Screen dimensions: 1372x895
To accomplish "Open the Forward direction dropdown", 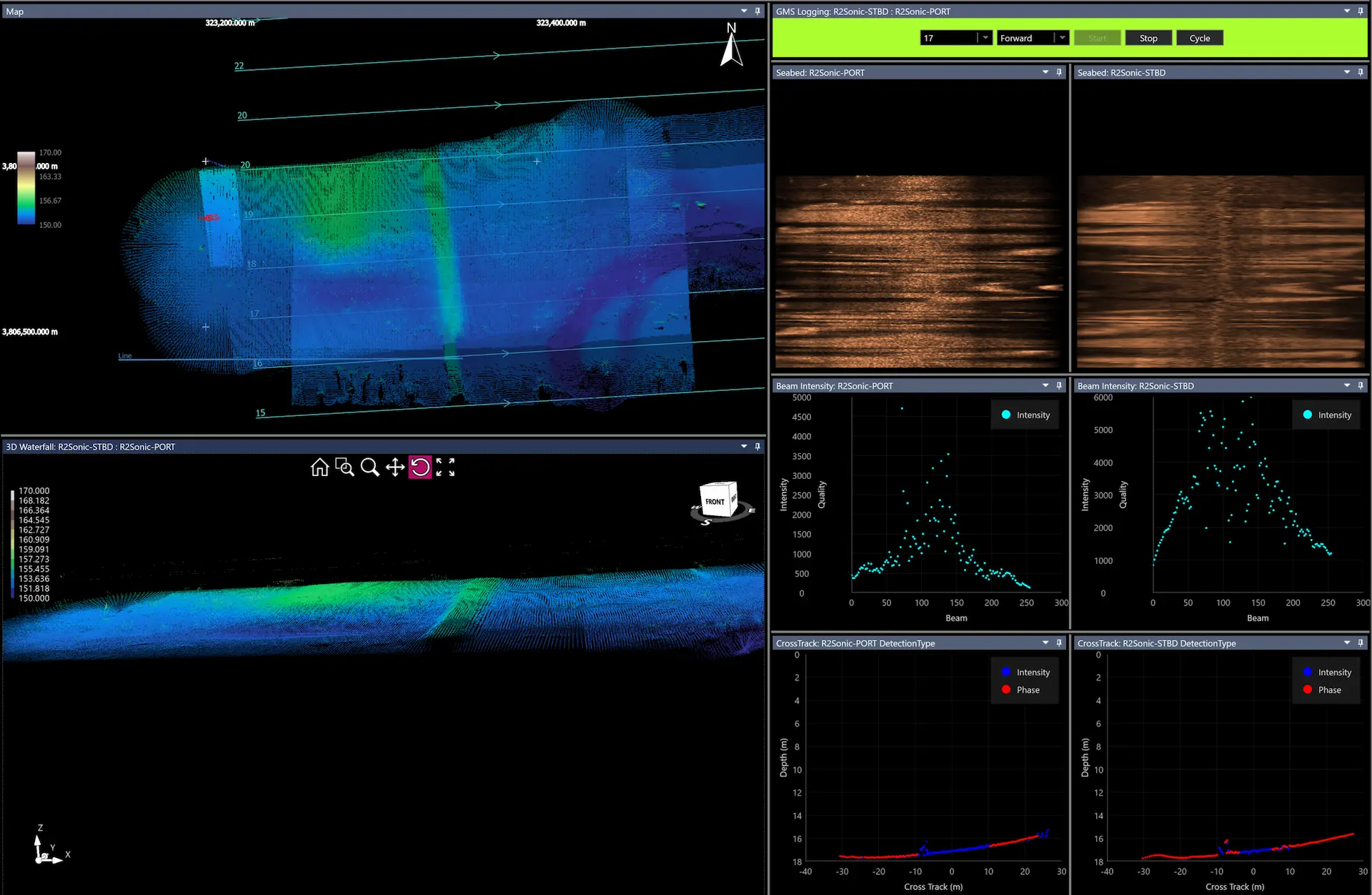I will click(x=1062, y=38).
